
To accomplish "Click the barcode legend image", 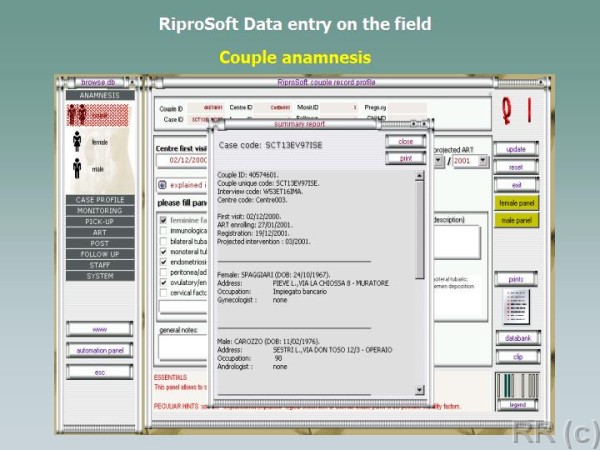I will coord(517,385).
